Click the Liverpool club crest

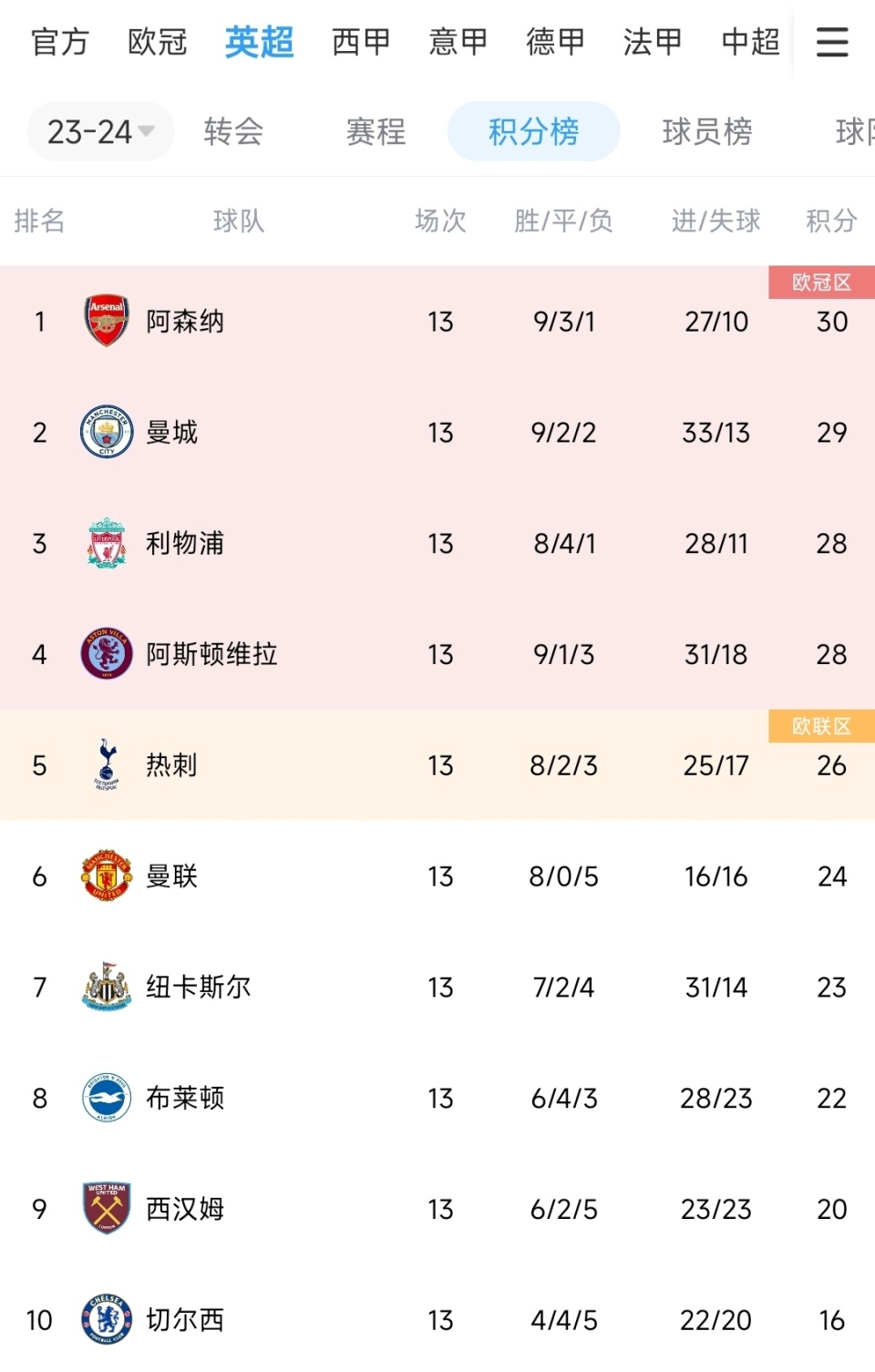coord(106,543)
